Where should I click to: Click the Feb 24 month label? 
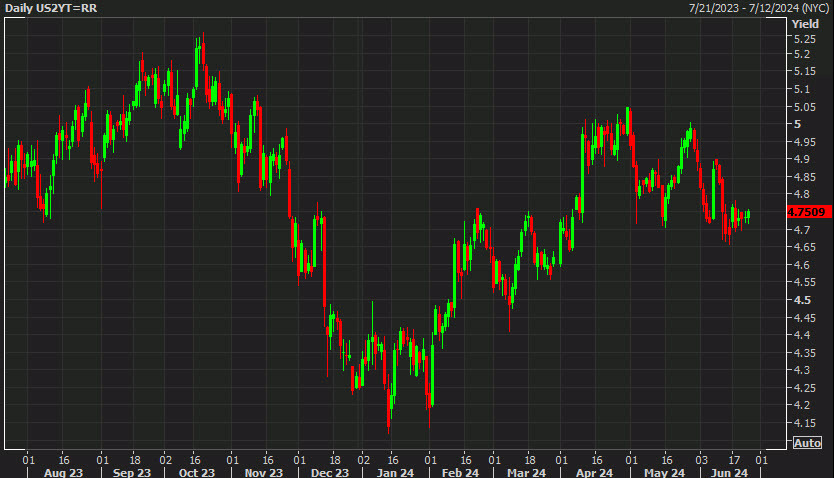coord(460,472)
